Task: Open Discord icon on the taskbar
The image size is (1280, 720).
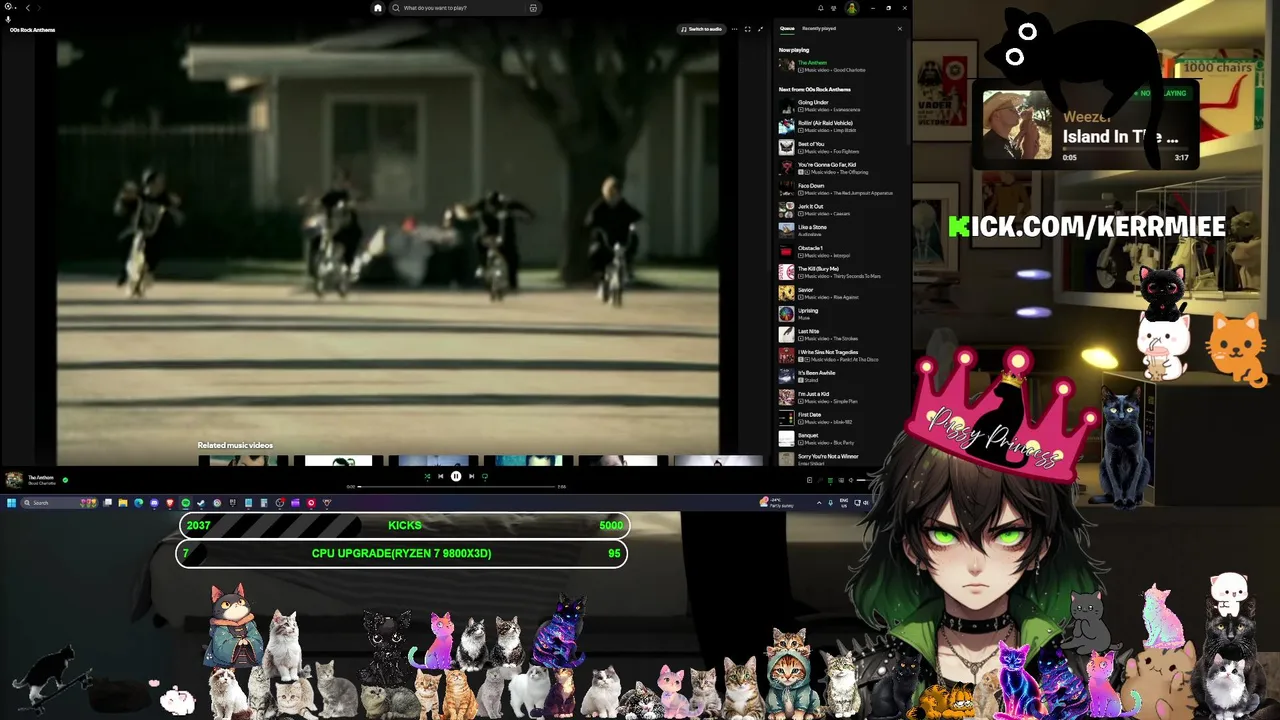Action: tap(154, 503)
